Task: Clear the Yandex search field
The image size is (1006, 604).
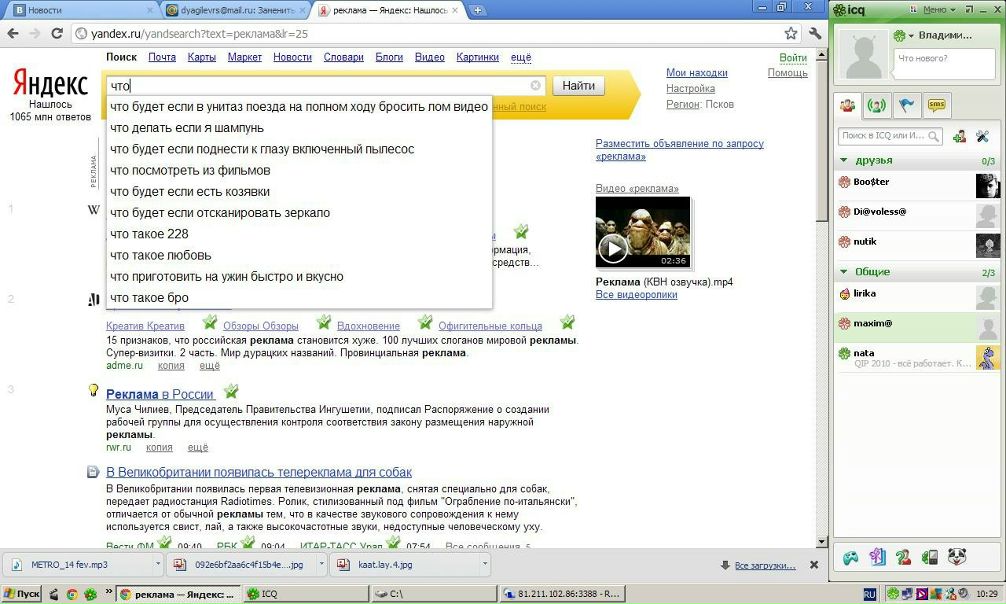Action: click(x=536, y=86)
